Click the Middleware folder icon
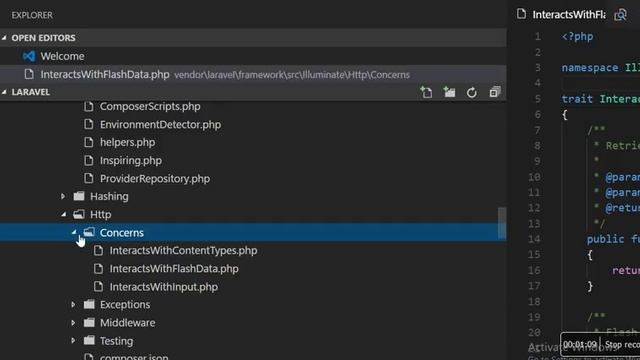Image resolution: width=640 pixels, height=360 pixels. point(89,322)
